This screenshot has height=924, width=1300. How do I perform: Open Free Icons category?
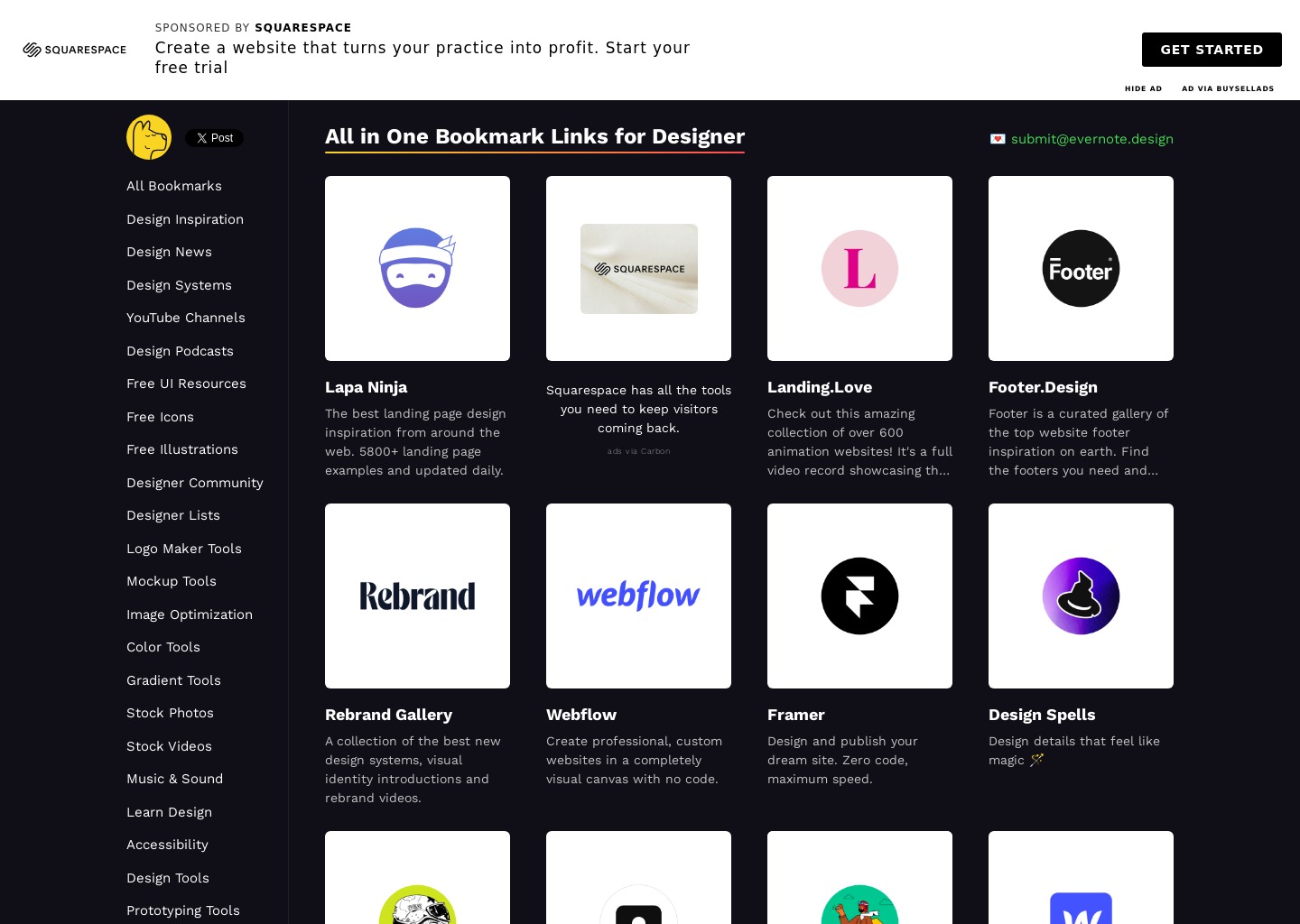(x=160, y=417)
